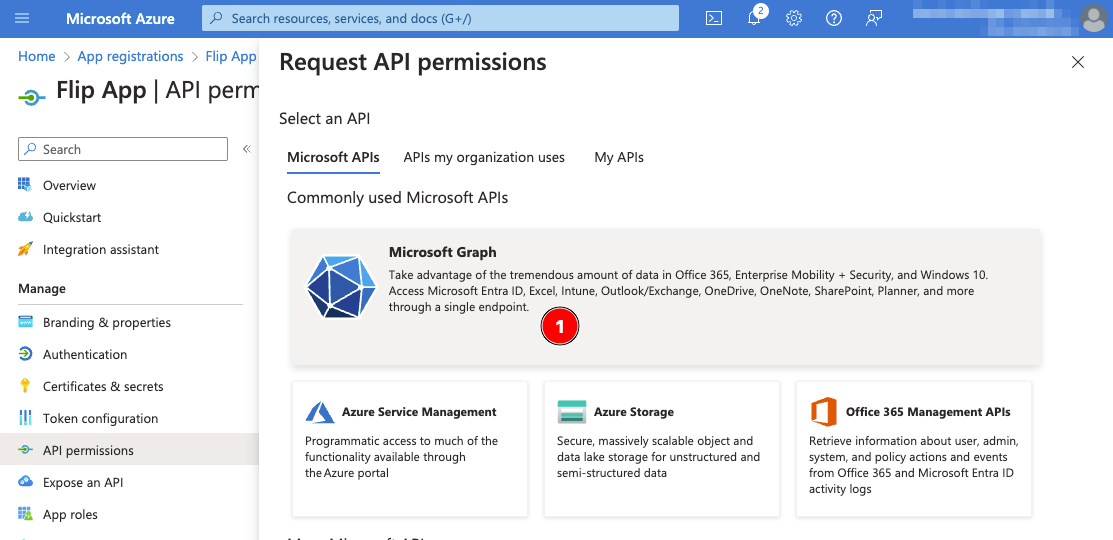Click the Azure Service Management logo icon
Viewport: 1113px width, 540px height.
320,412
